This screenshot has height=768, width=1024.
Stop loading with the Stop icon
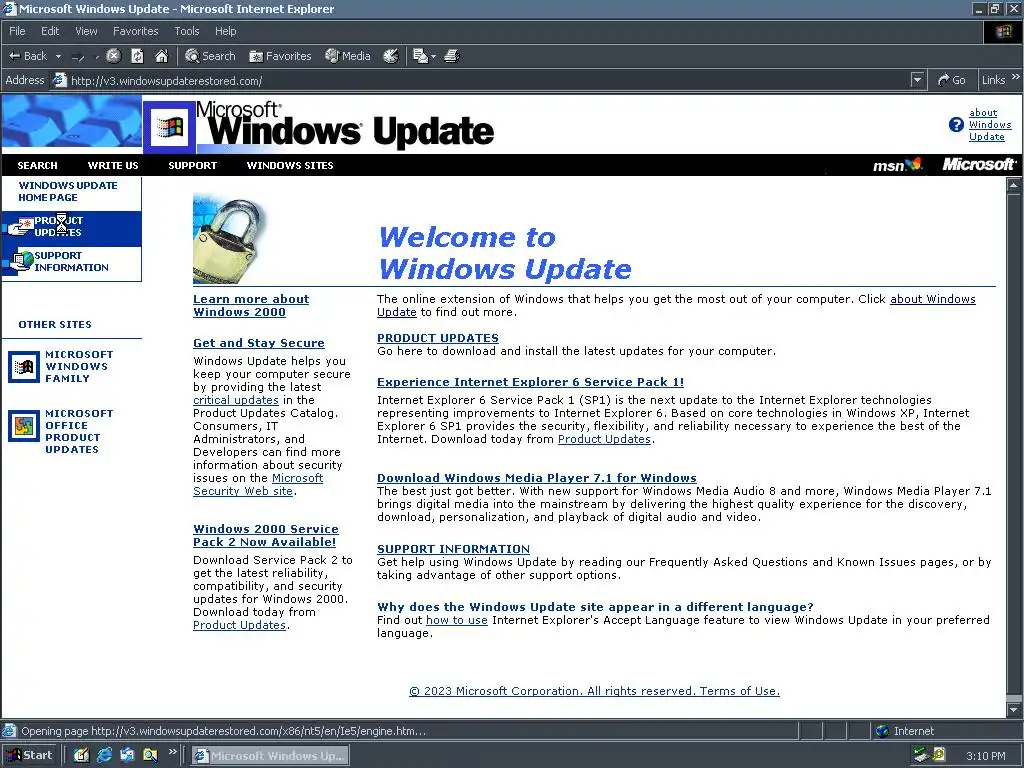114,56
